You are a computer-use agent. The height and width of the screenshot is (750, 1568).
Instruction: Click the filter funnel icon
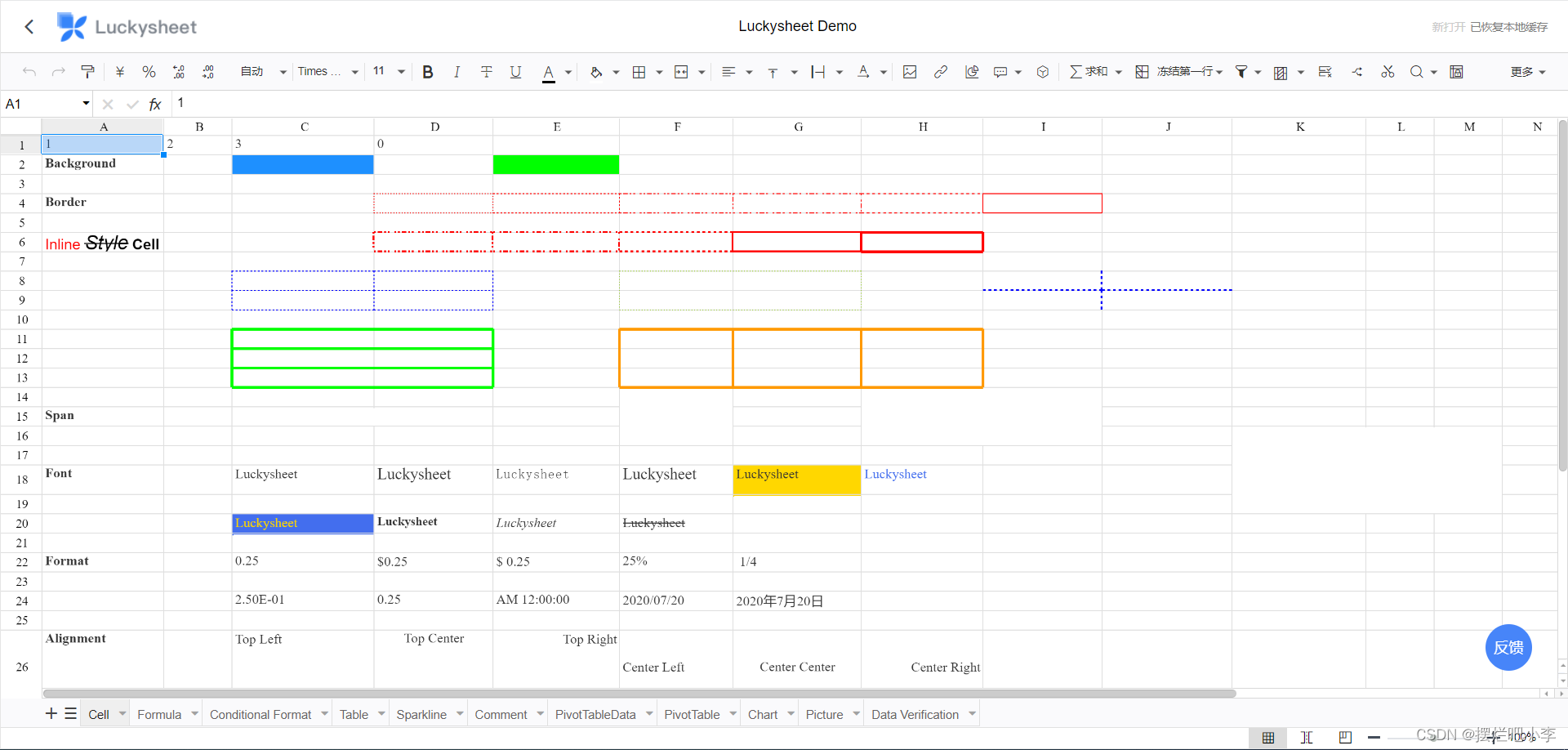coord(1241,72)
